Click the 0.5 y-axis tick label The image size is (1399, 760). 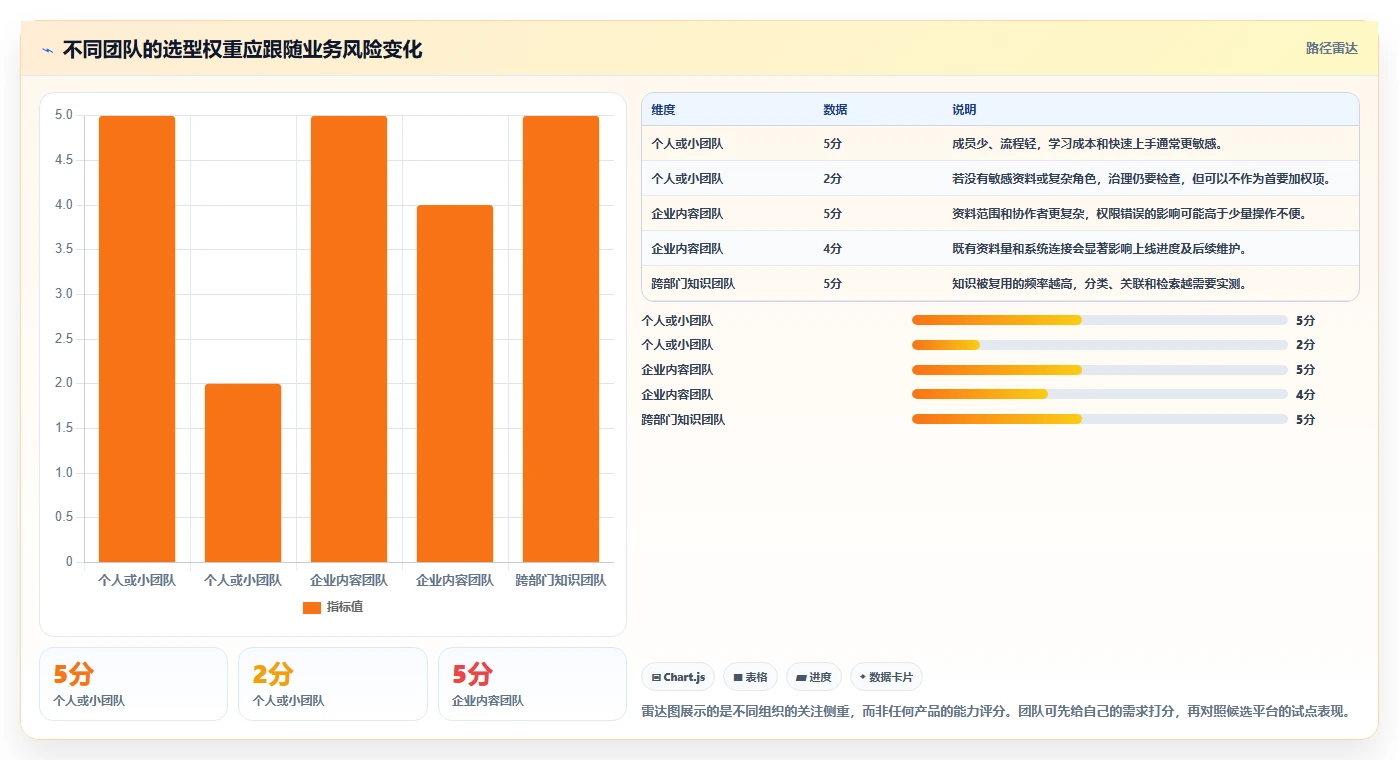coord(63,517)
